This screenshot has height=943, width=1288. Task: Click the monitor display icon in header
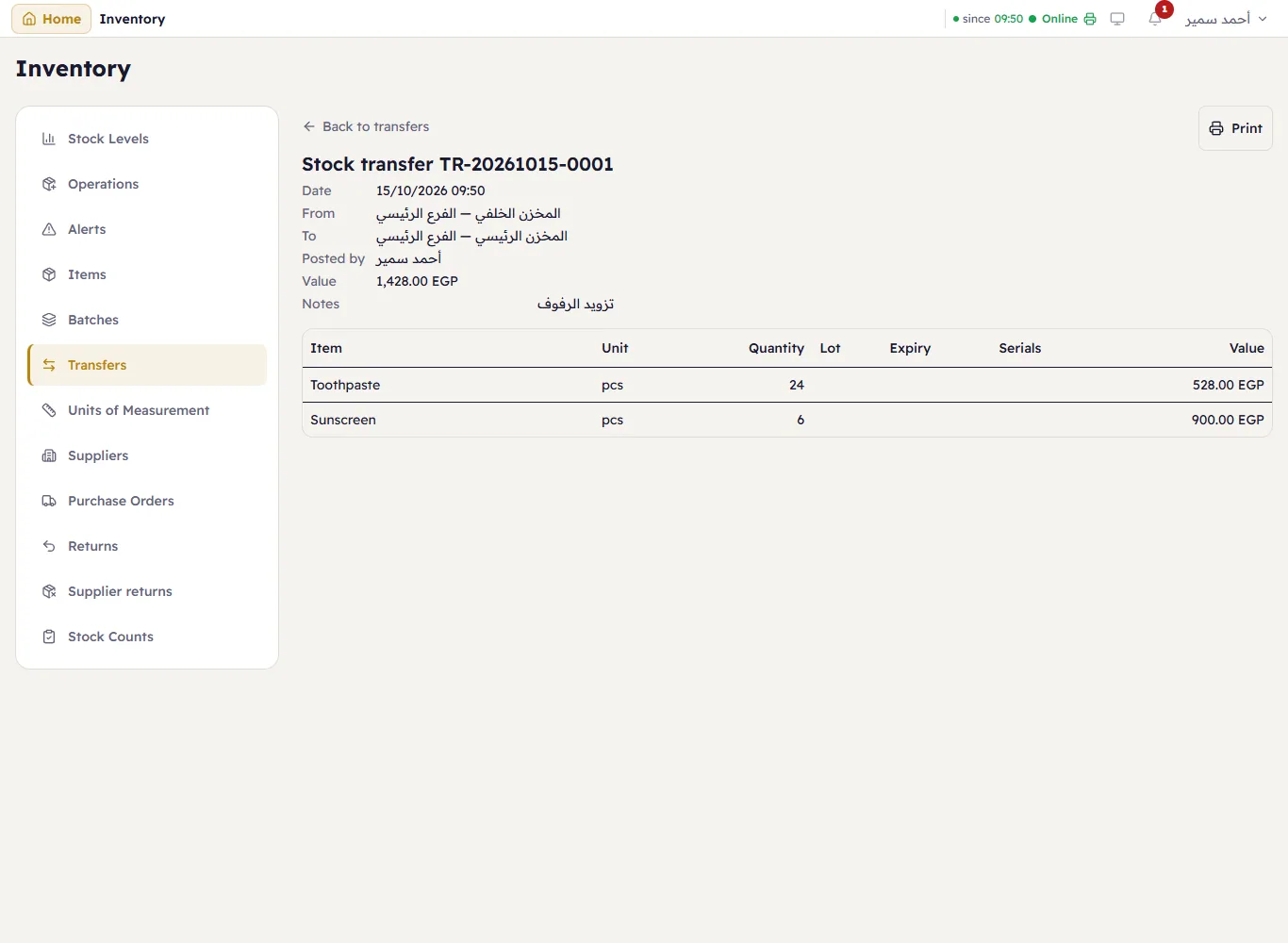(1117, 19)
